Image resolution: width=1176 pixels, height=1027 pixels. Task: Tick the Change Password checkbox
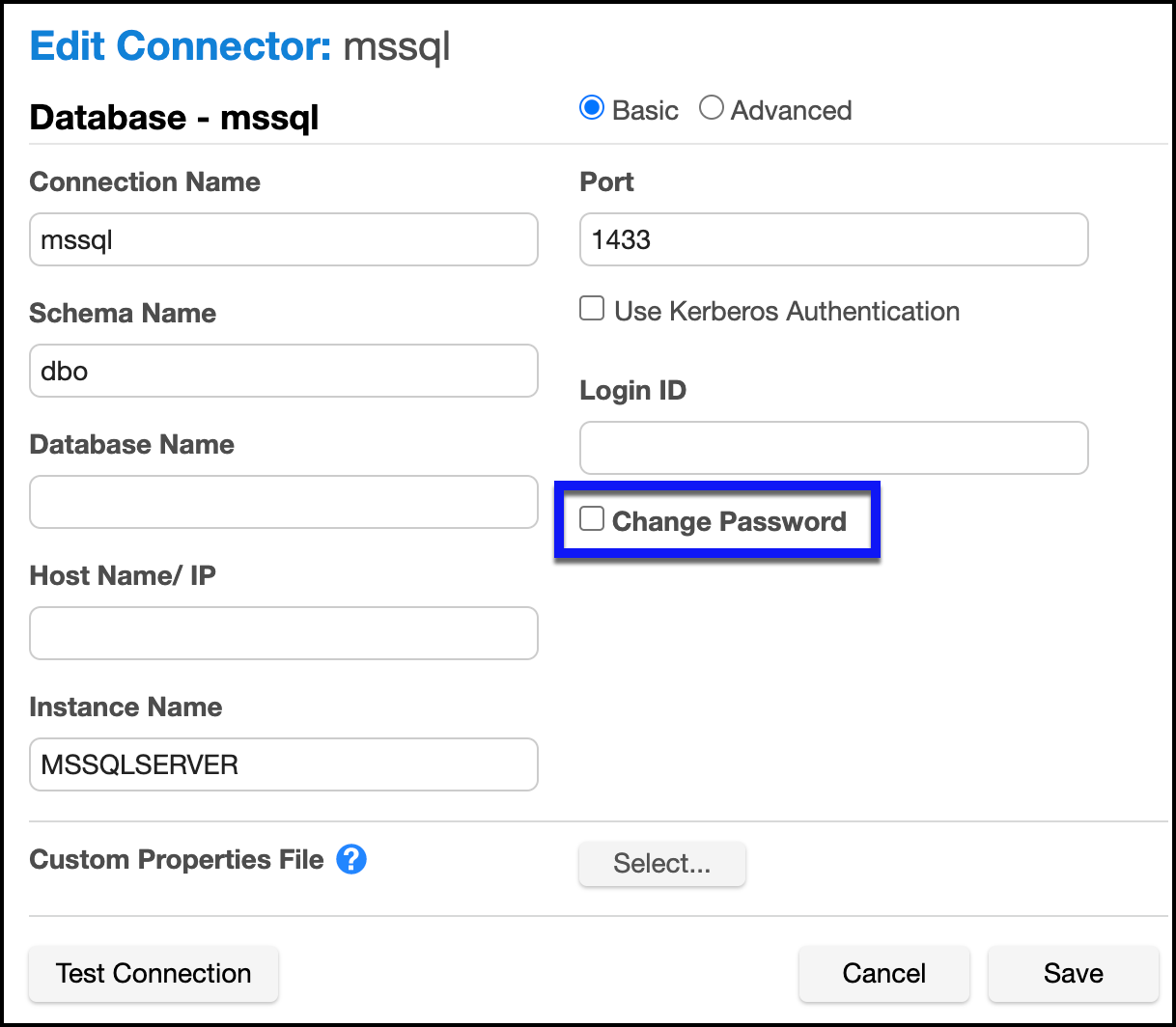(592, 519)
